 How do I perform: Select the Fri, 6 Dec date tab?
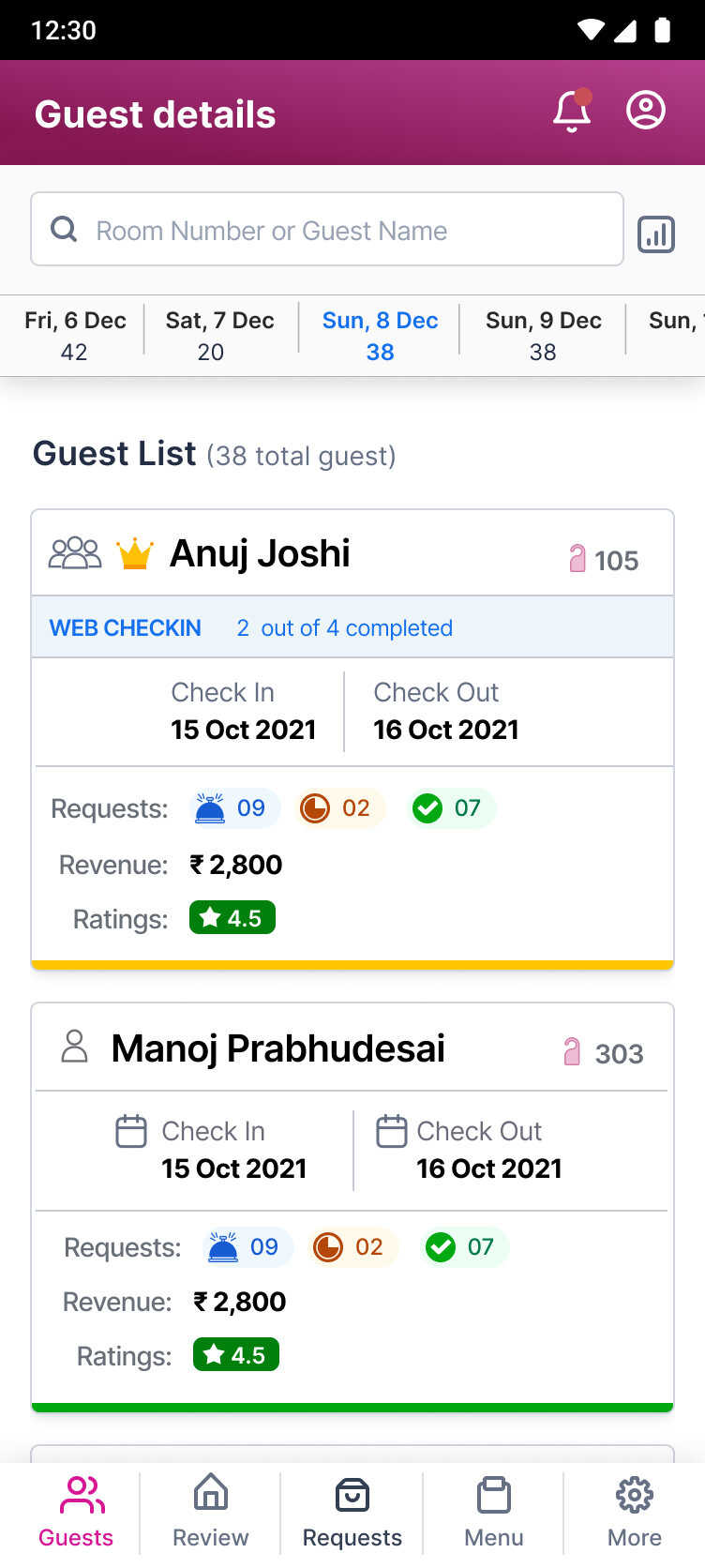[x=75, y=336]
